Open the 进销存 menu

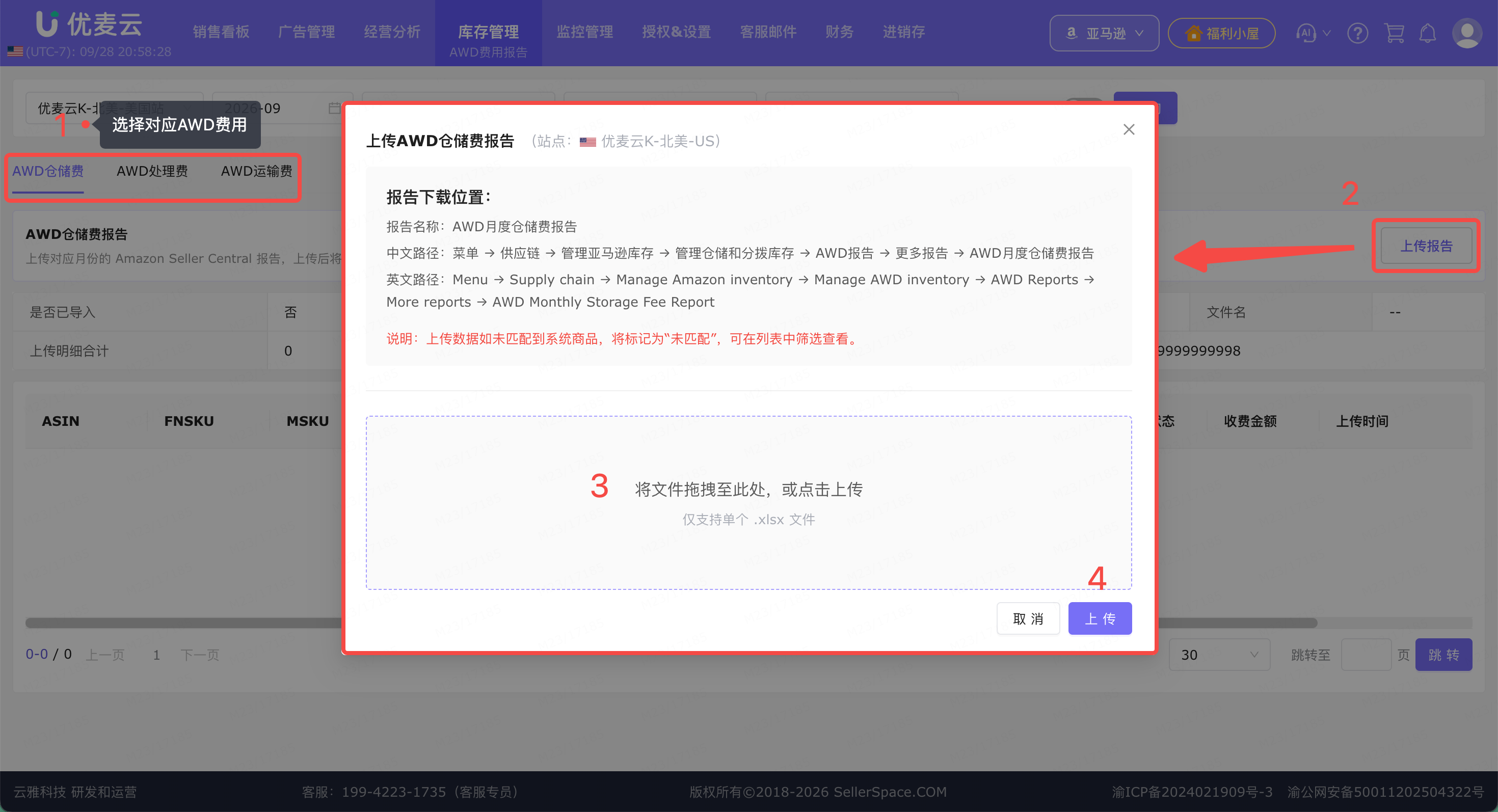coord(903,32)
